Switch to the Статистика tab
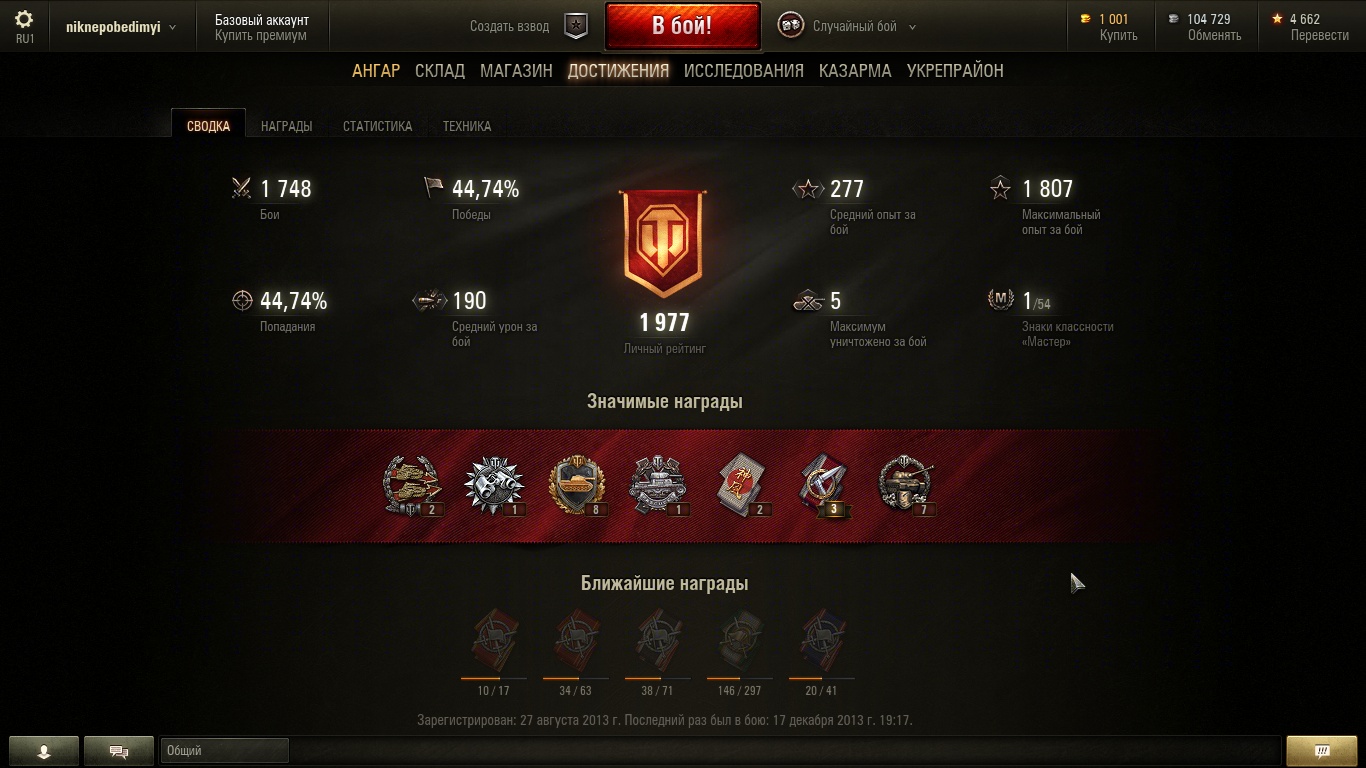The height and width of the screenshot is (768, 1366). tap(377, 126)
